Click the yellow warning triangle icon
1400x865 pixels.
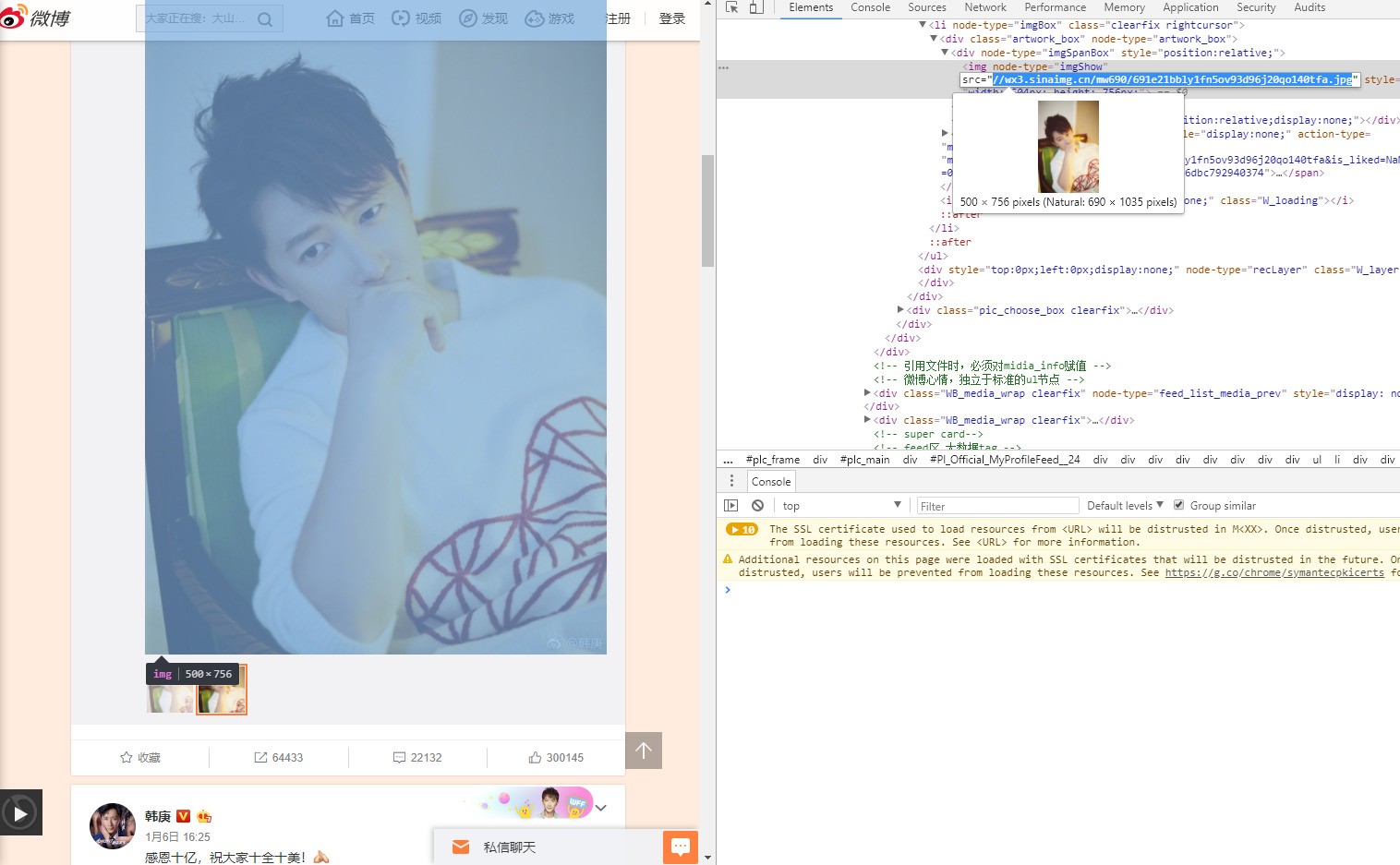tap(728, 559)
